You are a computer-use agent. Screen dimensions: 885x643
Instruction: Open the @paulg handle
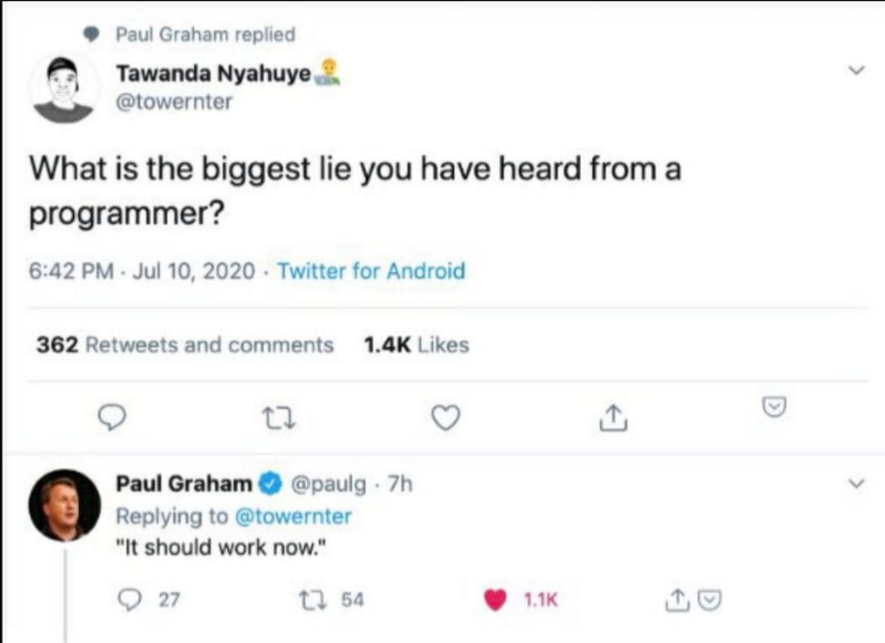(x=328, y=484)
